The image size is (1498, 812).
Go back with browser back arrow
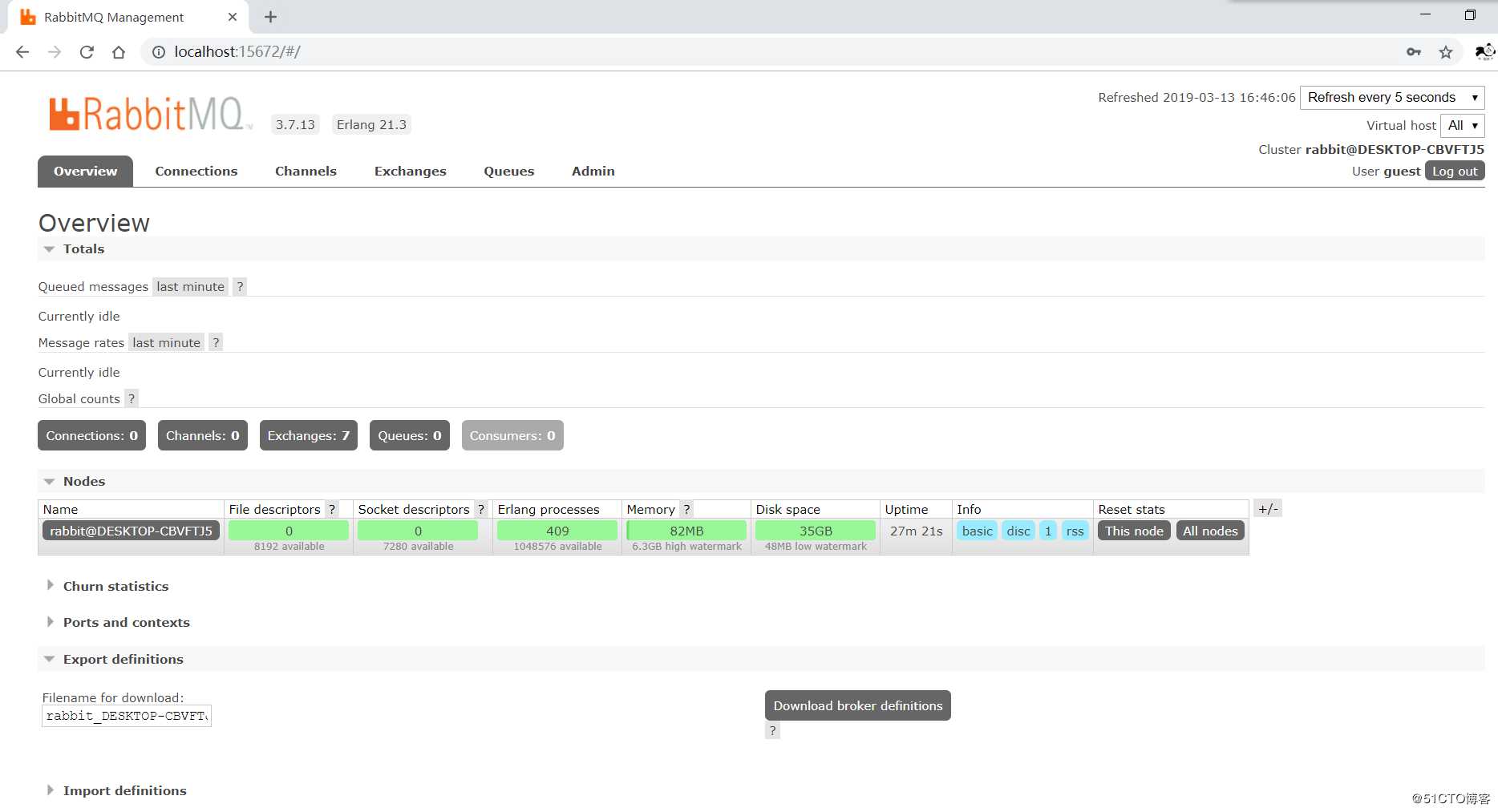(x=22, y=52)
